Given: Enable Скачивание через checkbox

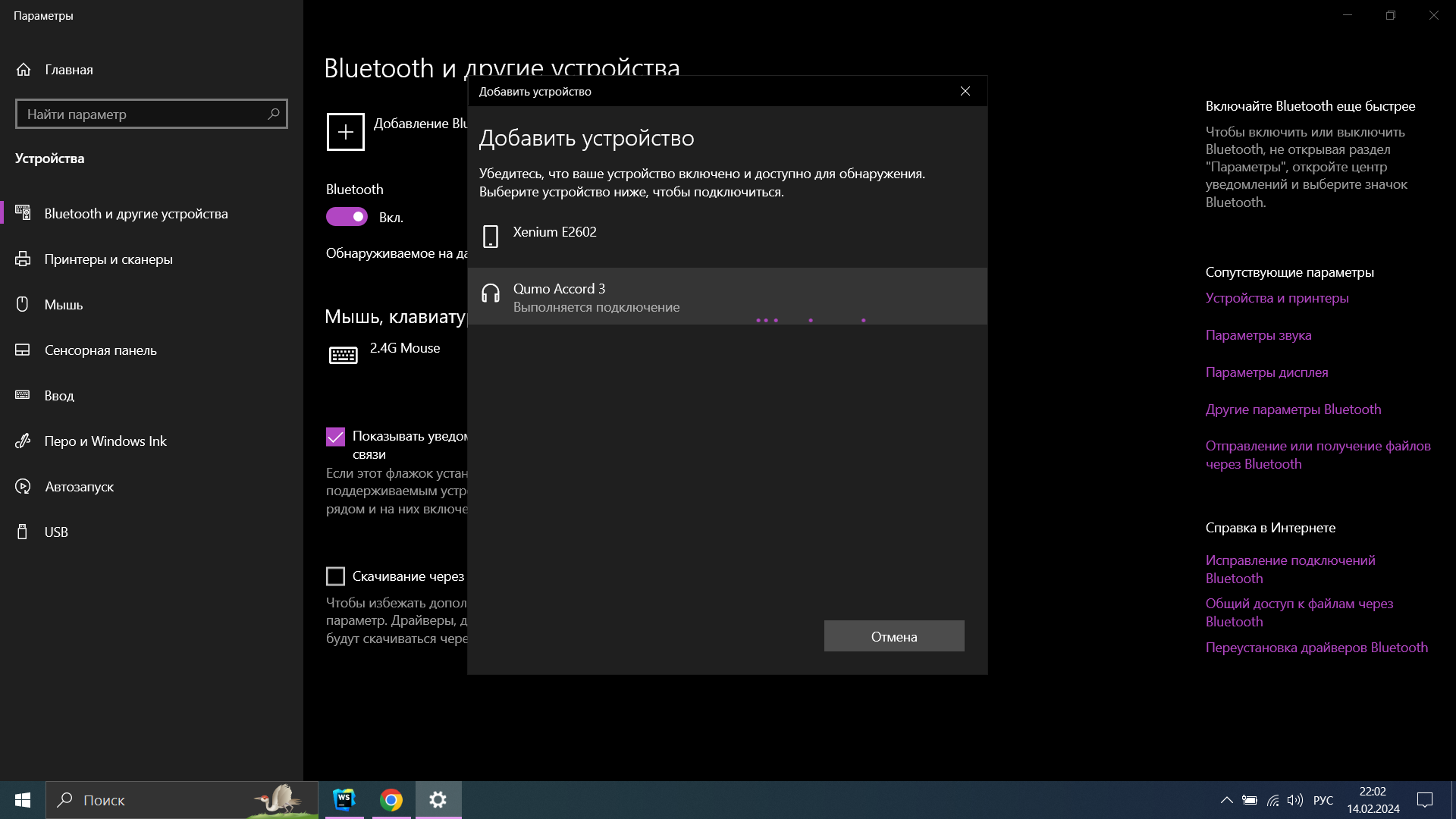Looking at the screenshot, I should point(335,576).
